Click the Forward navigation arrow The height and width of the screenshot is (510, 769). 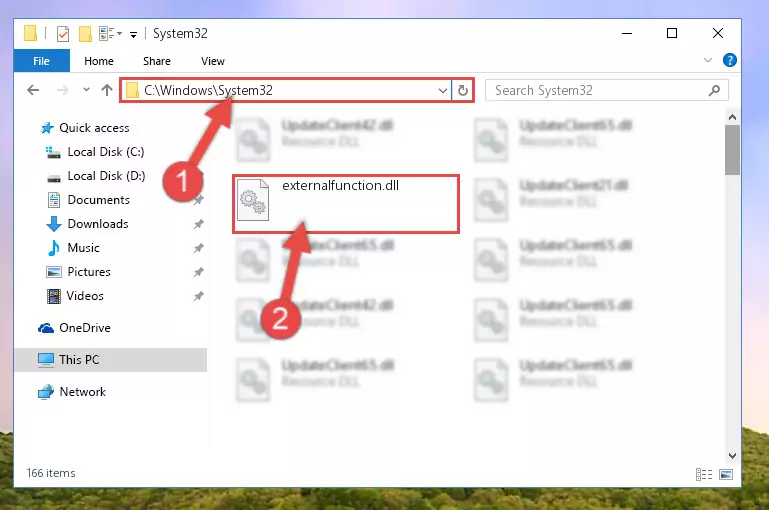62,90
